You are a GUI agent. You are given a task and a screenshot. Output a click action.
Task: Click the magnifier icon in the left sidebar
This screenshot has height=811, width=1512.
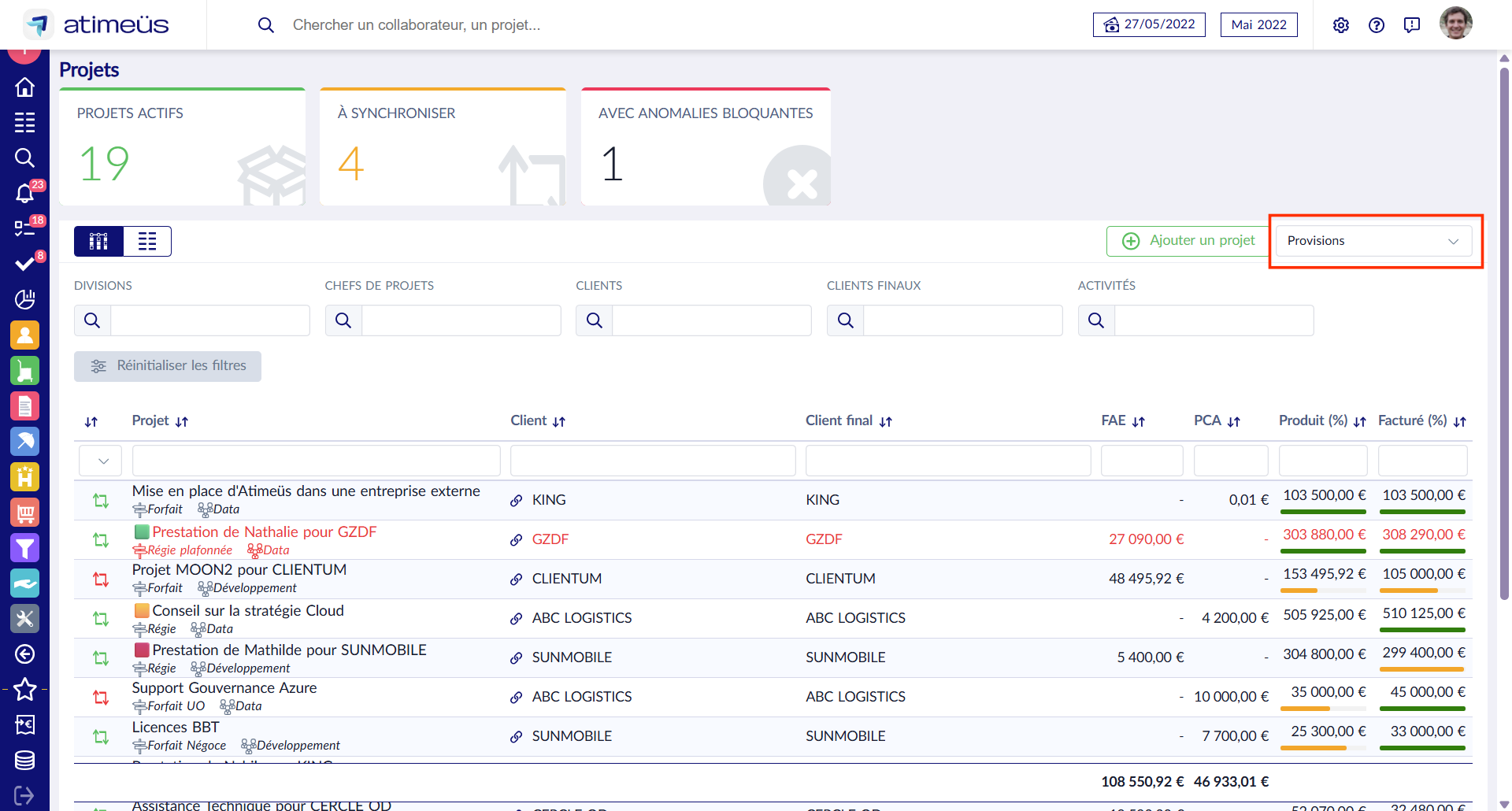(x=24, y=157)
